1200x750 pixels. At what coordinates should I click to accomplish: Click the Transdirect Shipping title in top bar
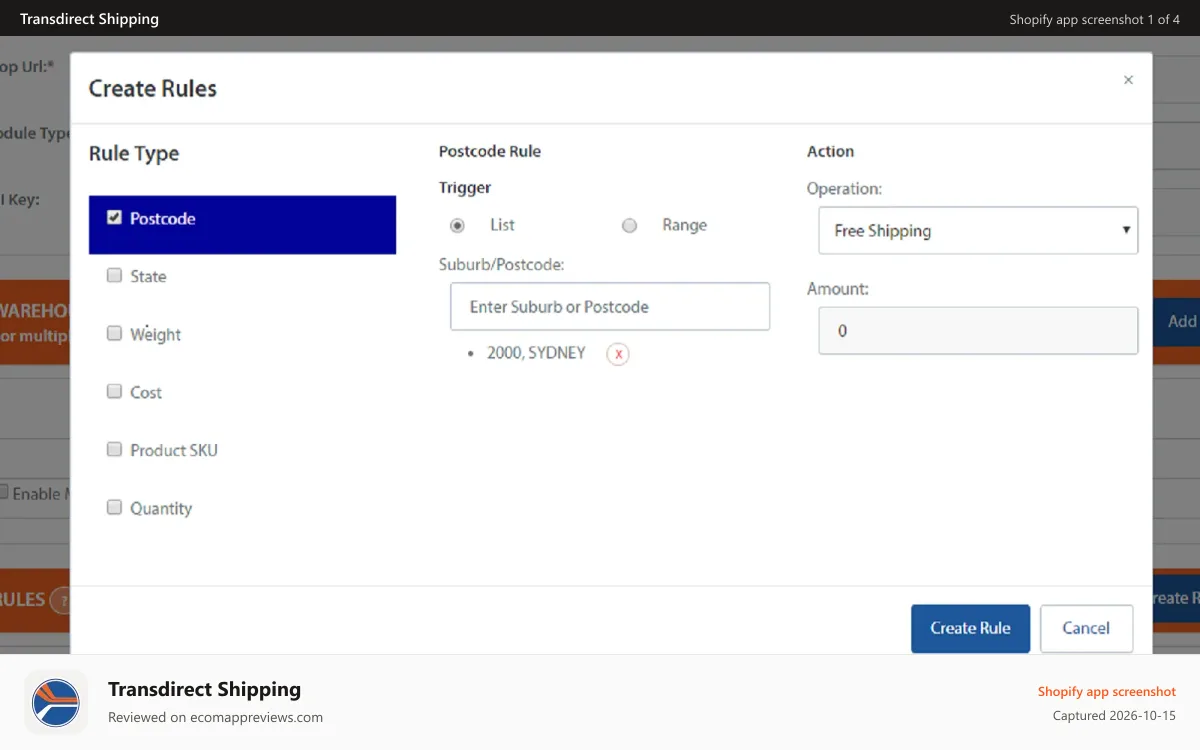click(x=89, y=18)
